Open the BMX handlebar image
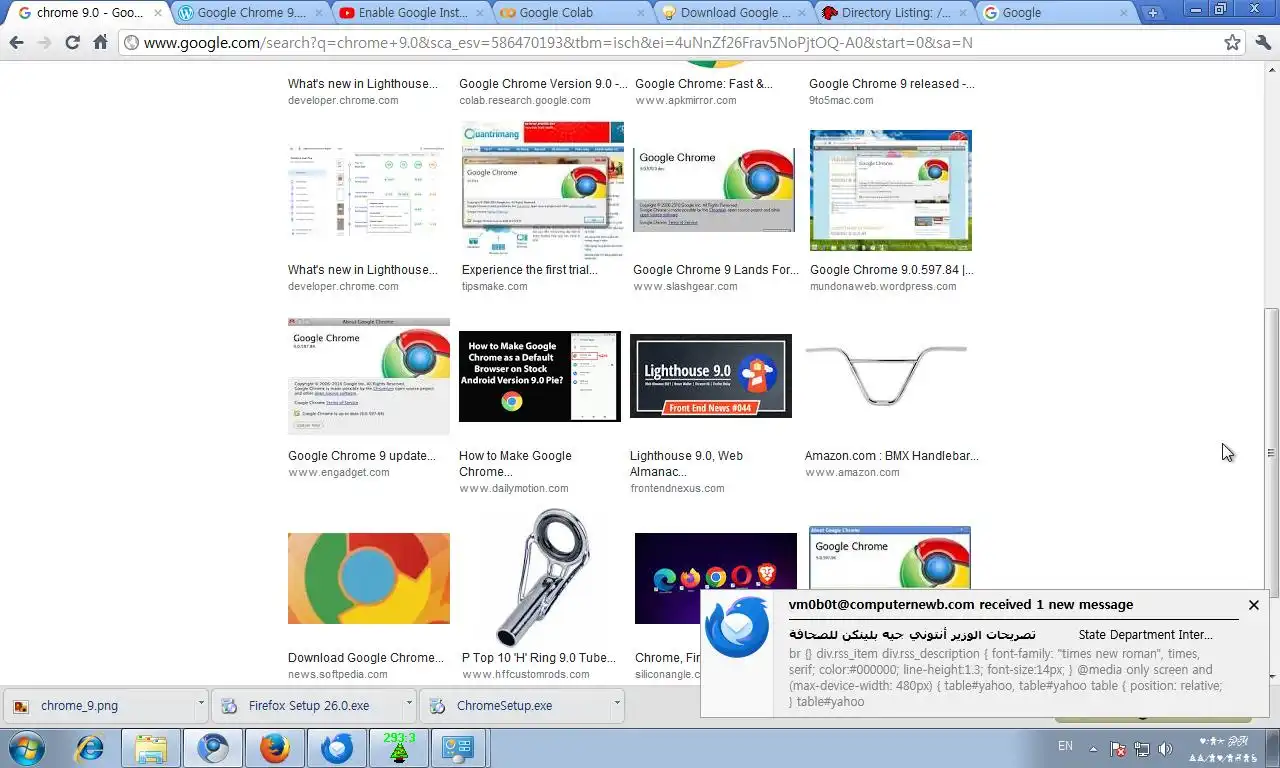The height and width of the screenshot is (768, 1280). [886, 376]
